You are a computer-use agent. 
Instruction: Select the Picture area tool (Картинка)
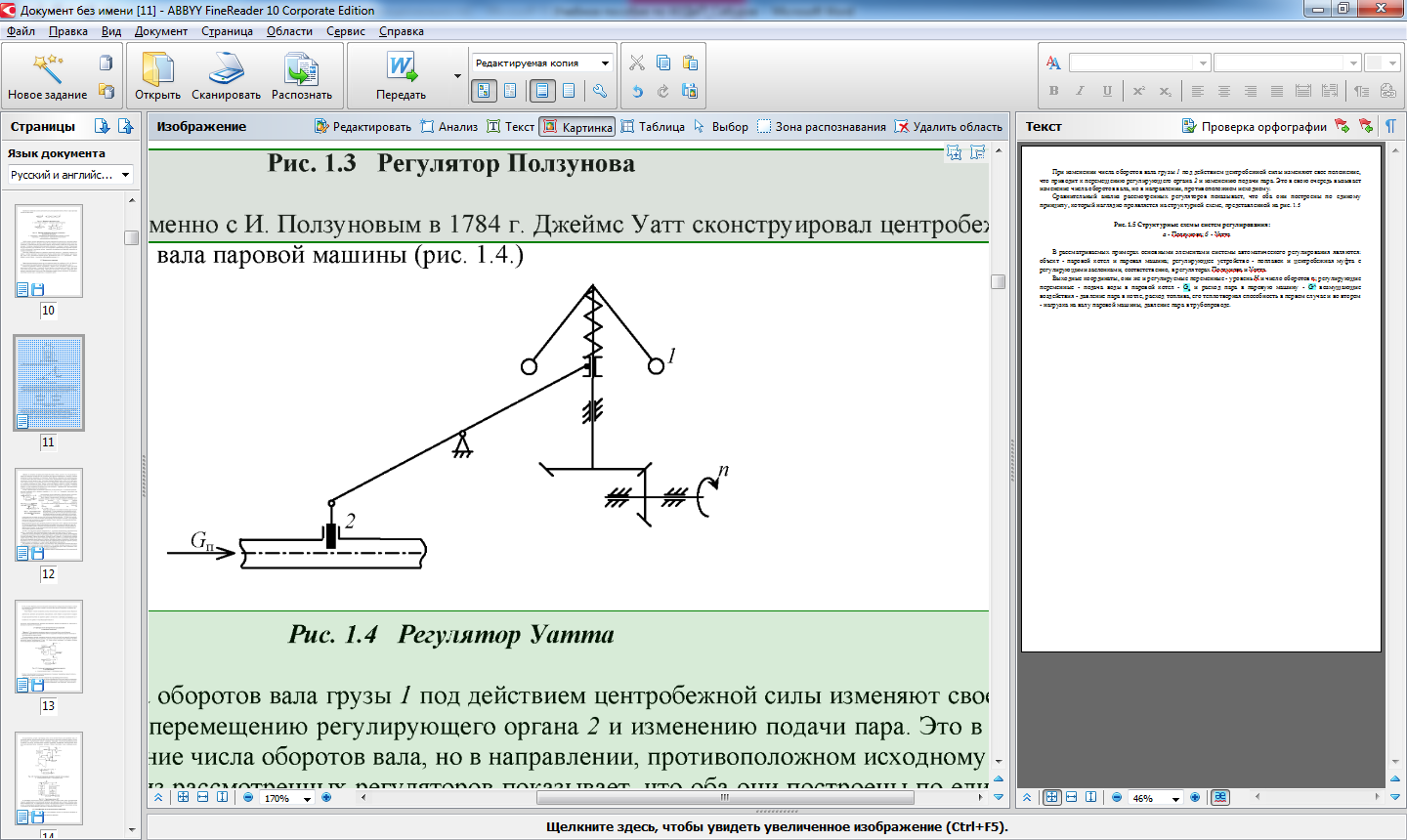577,126
